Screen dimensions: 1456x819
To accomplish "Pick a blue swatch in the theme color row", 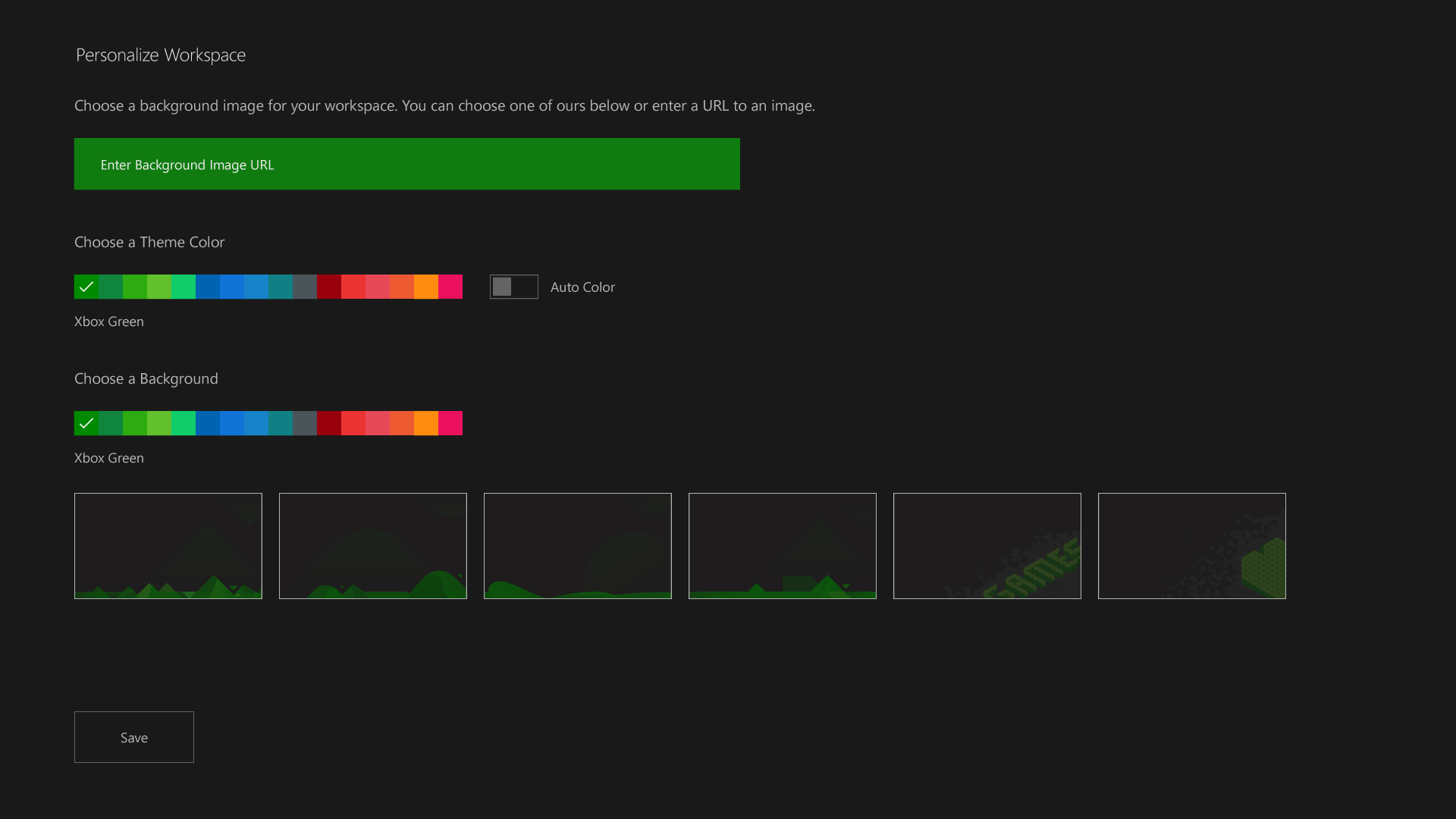I will pyautogui.click(x=232, y=287).
